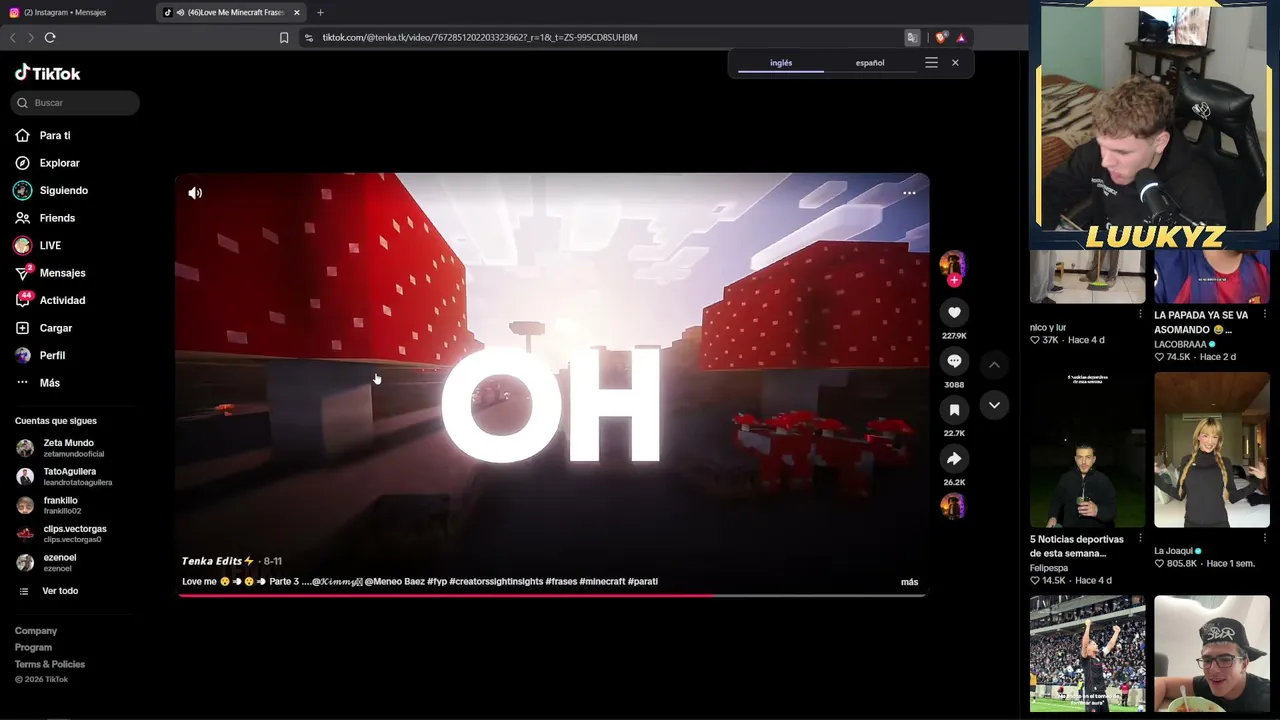The width and height of the screenshot is (1280, 720).
Task: Bookmark this page in the address bar
Action: (x=284, y=37)
